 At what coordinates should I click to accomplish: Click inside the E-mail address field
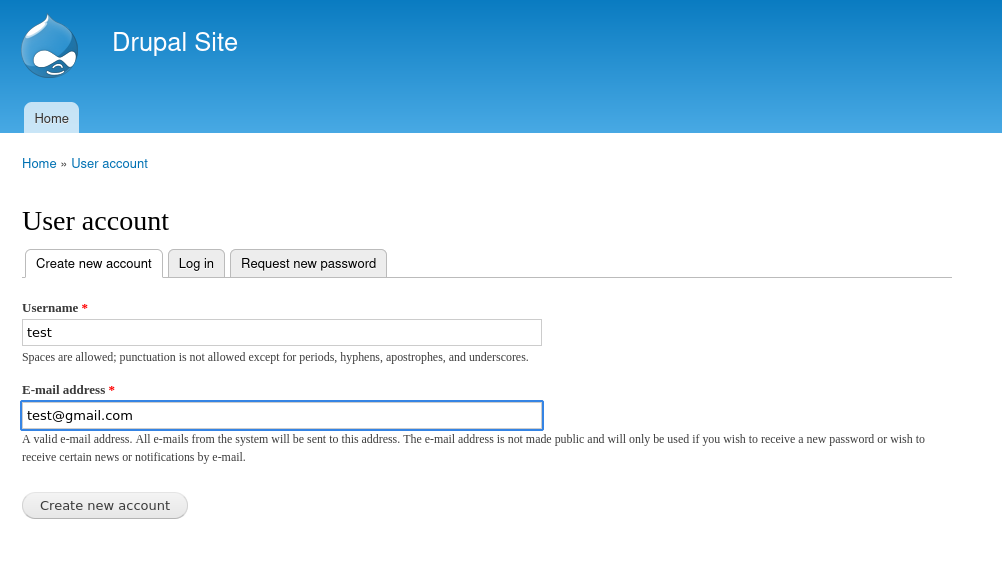coord(282,415)
